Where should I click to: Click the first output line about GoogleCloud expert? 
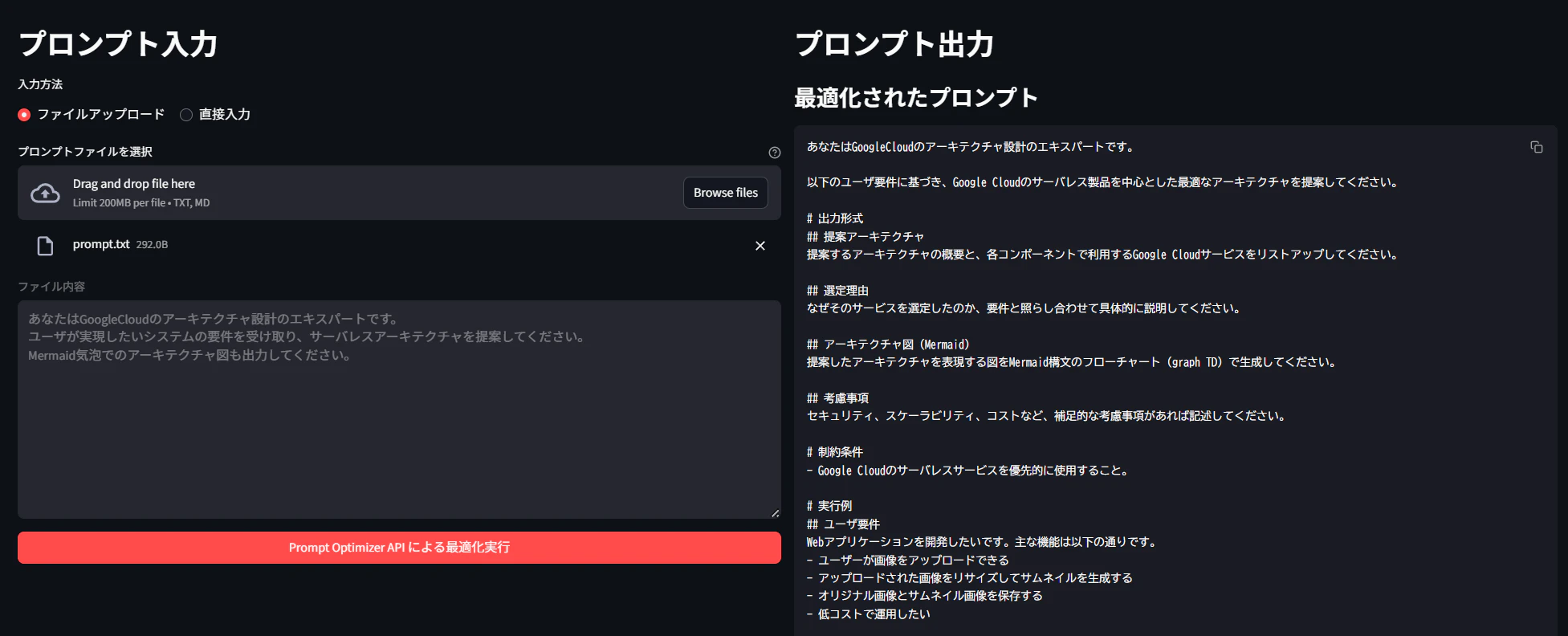tap(971, 147)
